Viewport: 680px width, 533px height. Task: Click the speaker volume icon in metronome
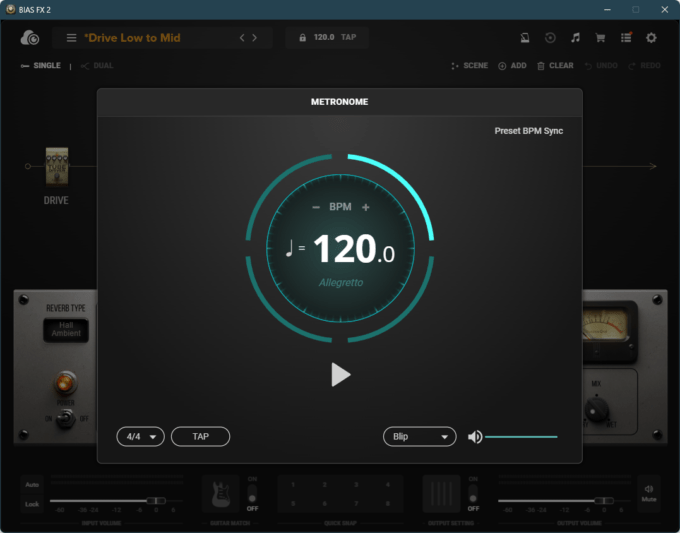475,437
